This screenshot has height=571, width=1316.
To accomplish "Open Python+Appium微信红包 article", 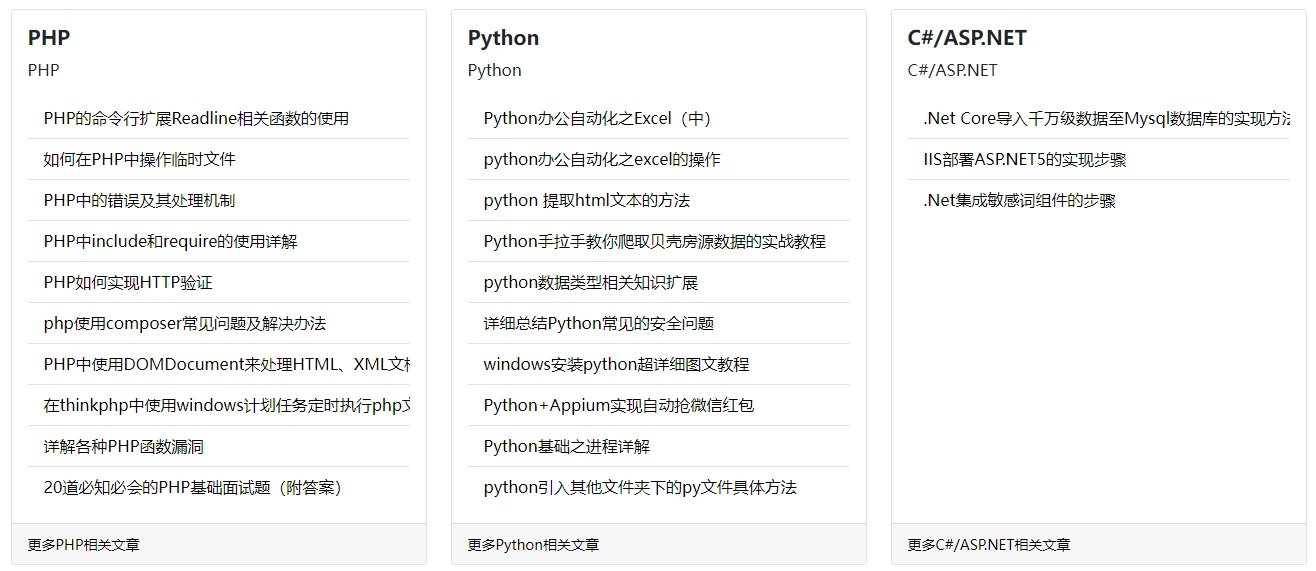I will point(618,405).
